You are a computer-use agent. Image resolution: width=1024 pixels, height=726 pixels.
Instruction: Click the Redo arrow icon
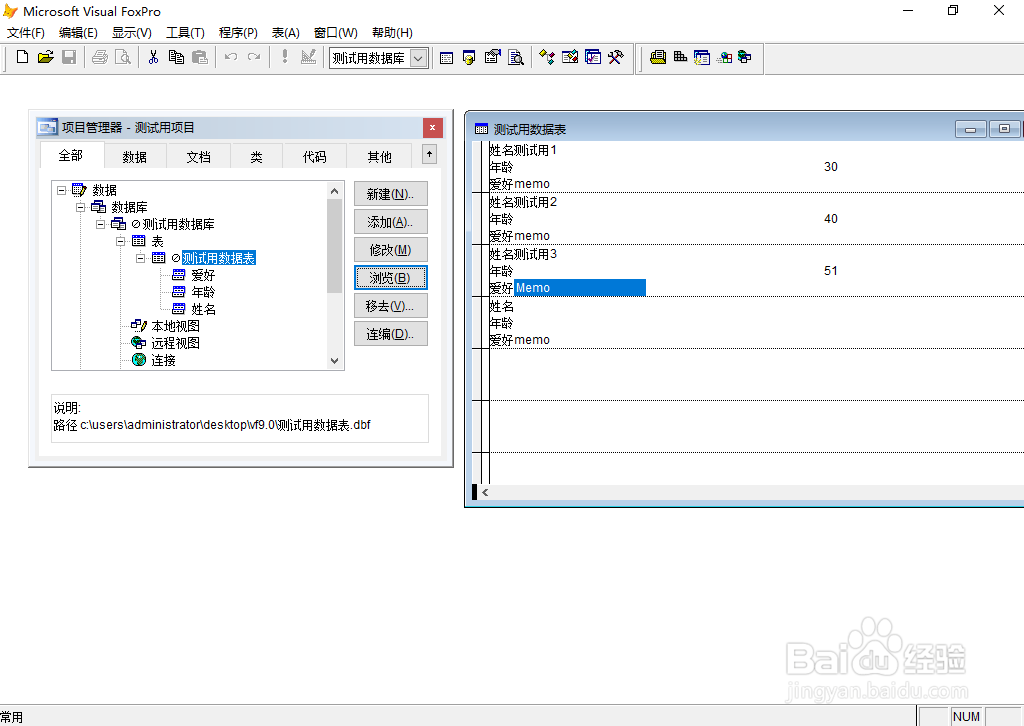[254, 57]
